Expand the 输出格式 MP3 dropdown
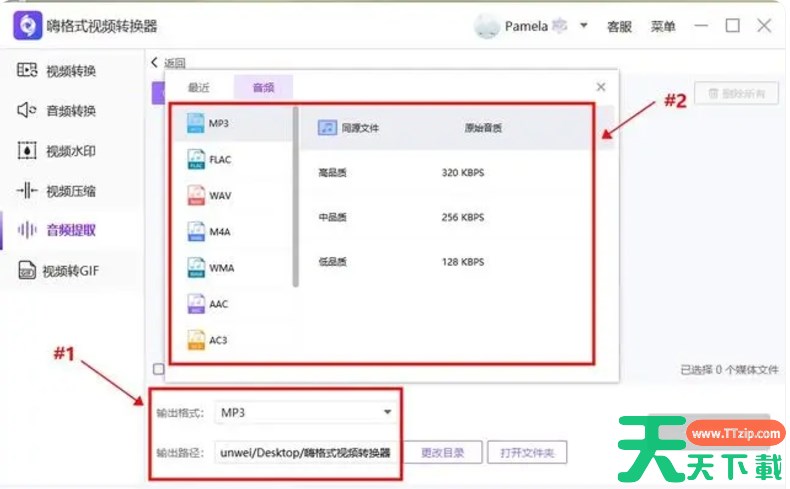 pyautogui.click(x=387, y=412)
